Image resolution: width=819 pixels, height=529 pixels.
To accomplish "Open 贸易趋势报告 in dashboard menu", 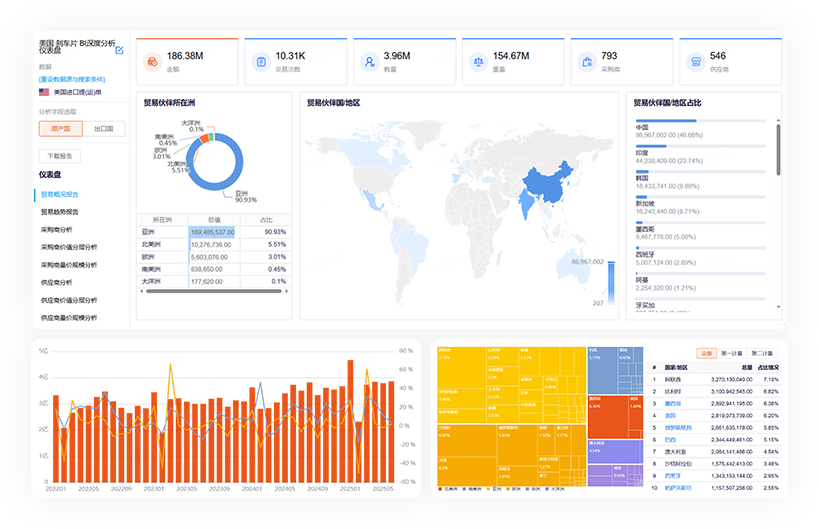I will 59,212.
